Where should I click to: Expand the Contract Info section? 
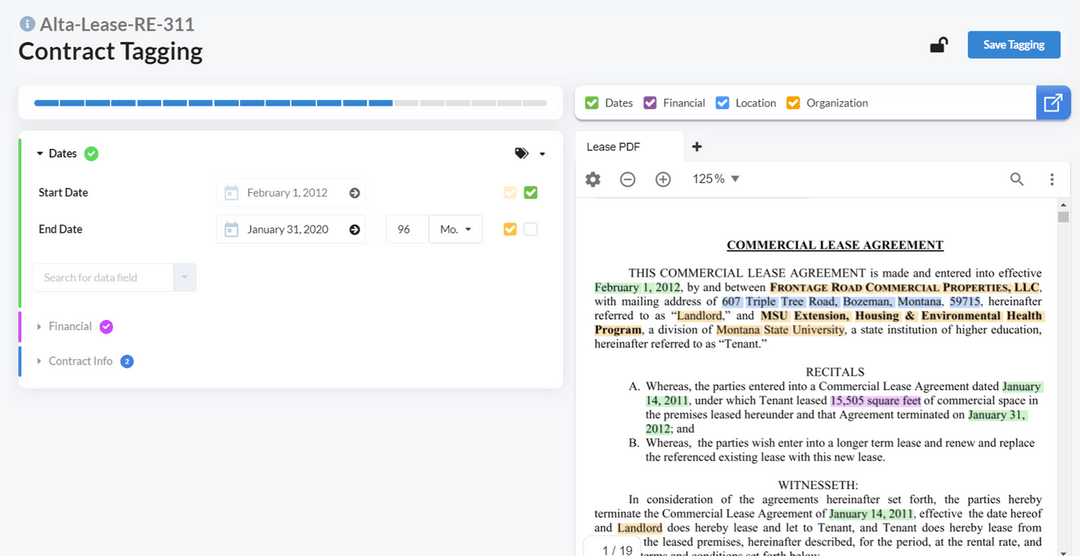[x=39, y=361]
